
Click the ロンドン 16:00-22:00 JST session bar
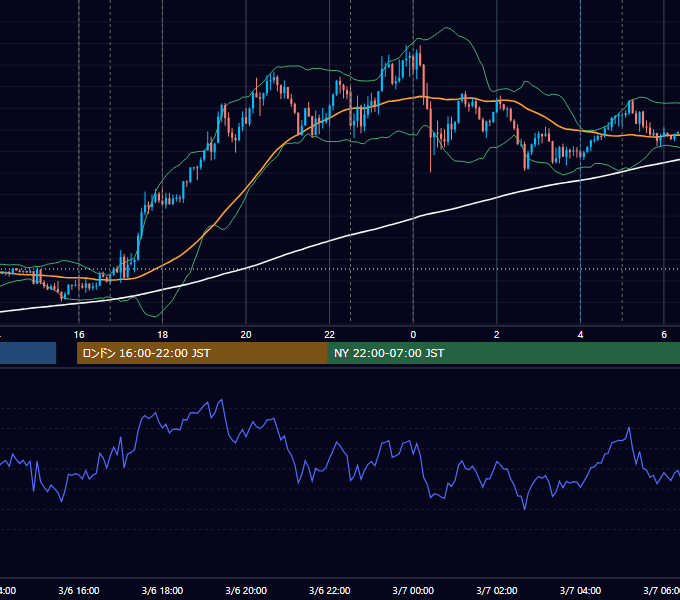[x=202, y=353]
